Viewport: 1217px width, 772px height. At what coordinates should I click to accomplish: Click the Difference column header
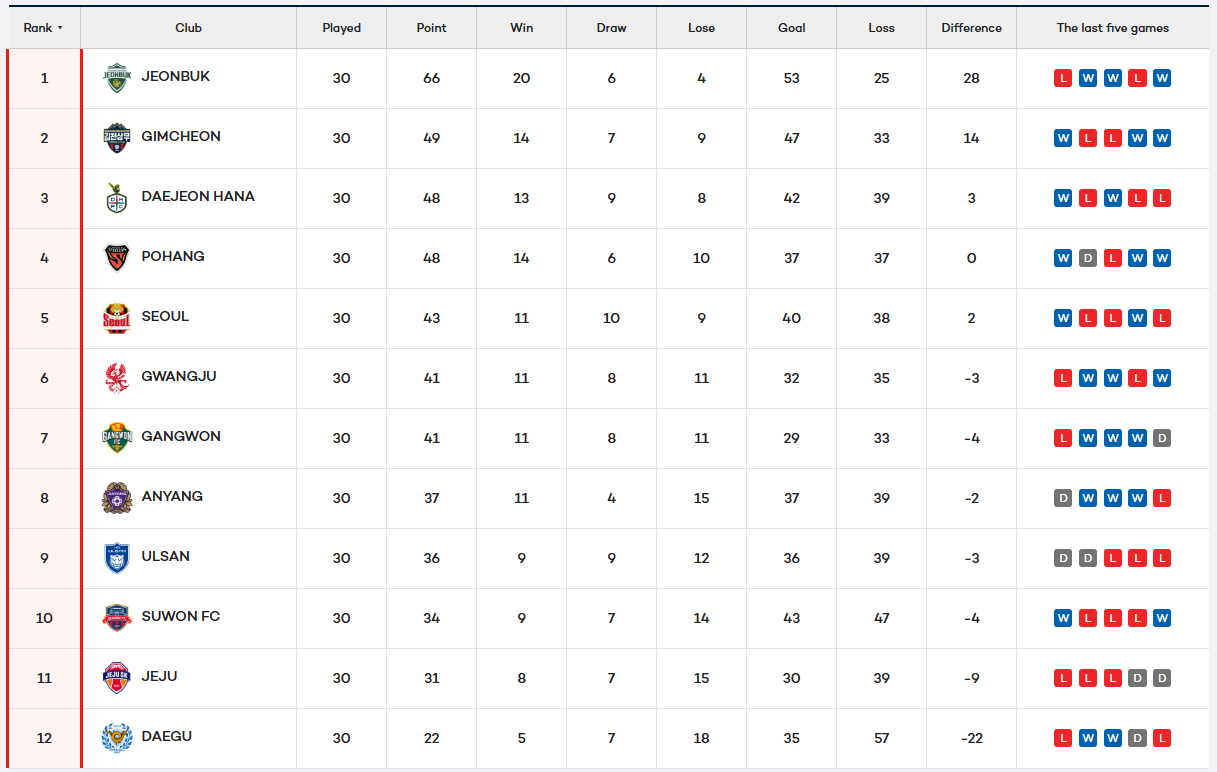(x=971, y=28)
